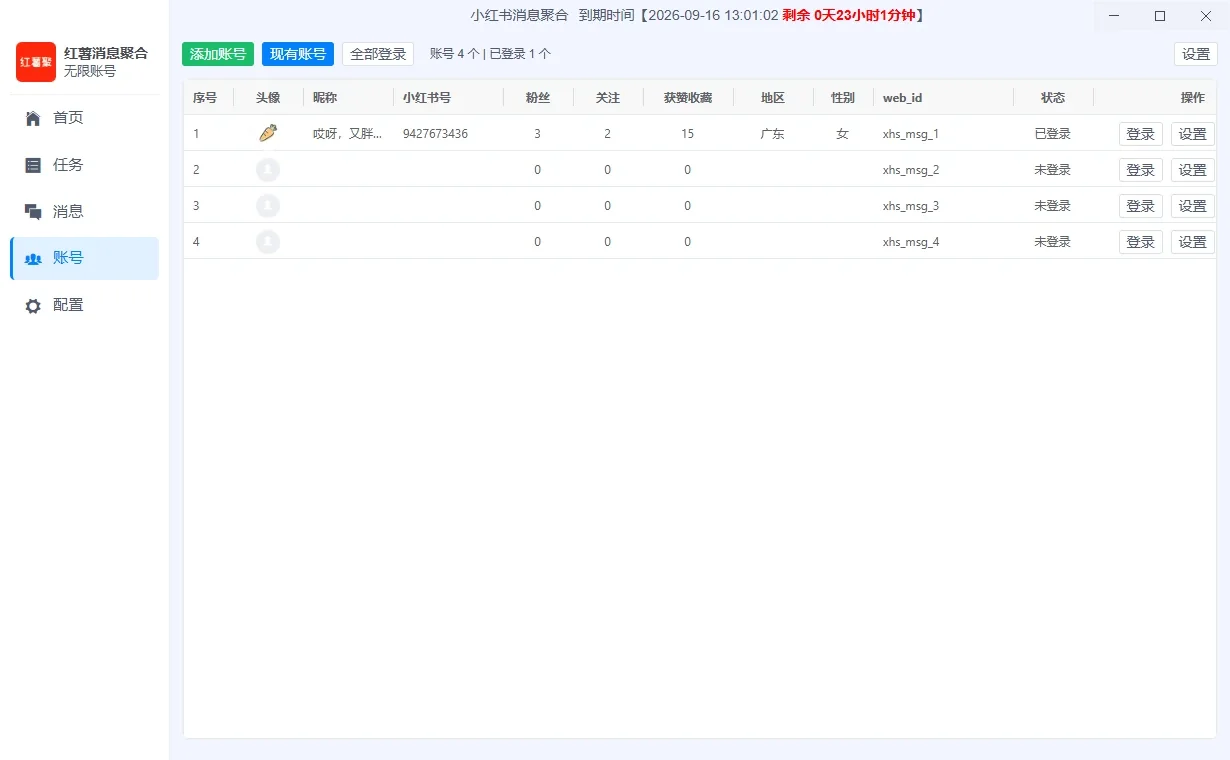Click the 女 gender cell

[x=842, y=134]
